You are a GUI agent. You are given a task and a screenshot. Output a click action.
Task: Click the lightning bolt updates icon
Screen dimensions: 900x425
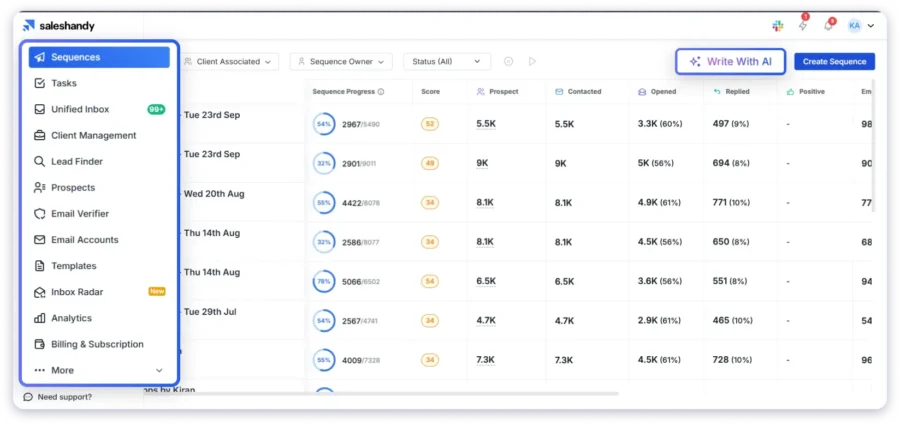[803, 25]
